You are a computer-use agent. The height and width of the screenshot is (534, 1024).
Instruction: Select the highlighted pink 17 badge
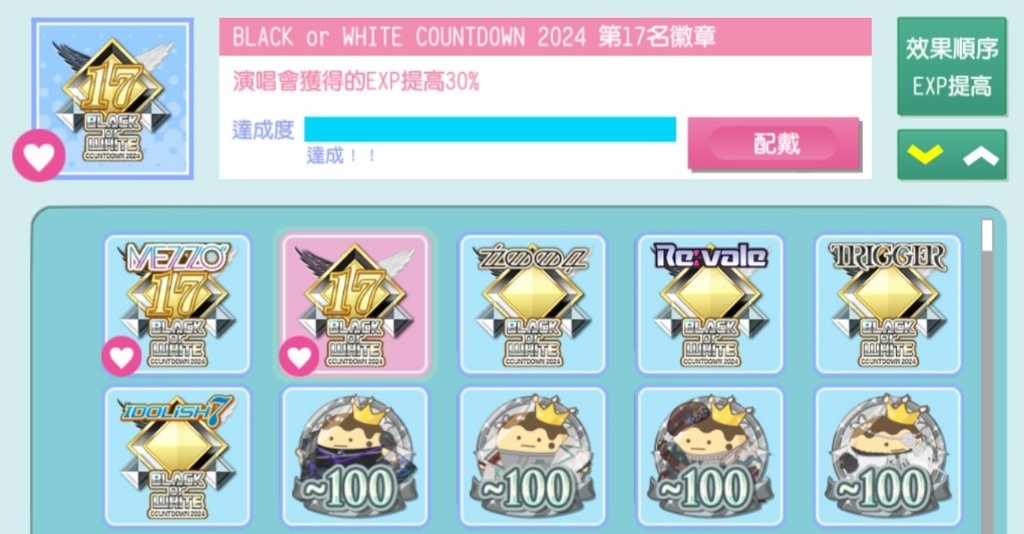pos(355,304)
